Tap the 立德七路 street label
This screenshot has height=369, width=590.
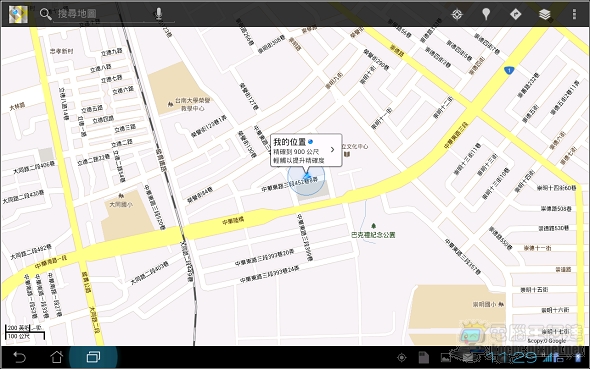point(111,79)
